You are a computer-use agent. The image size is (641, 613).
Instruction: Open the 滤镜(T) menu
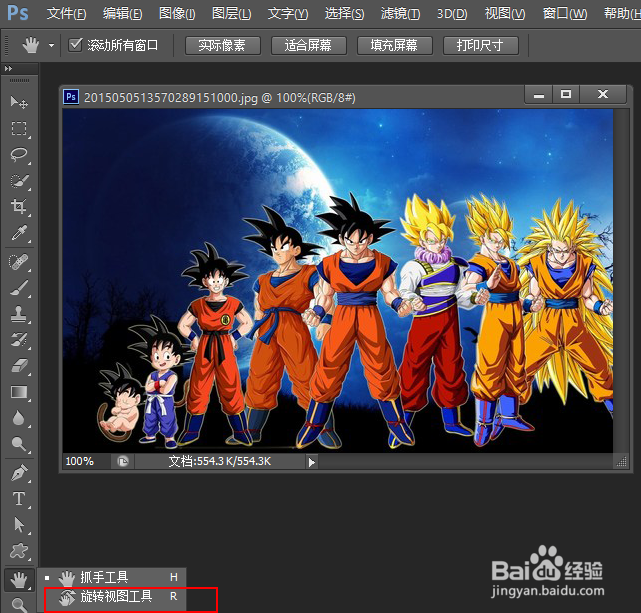[400, 14]
